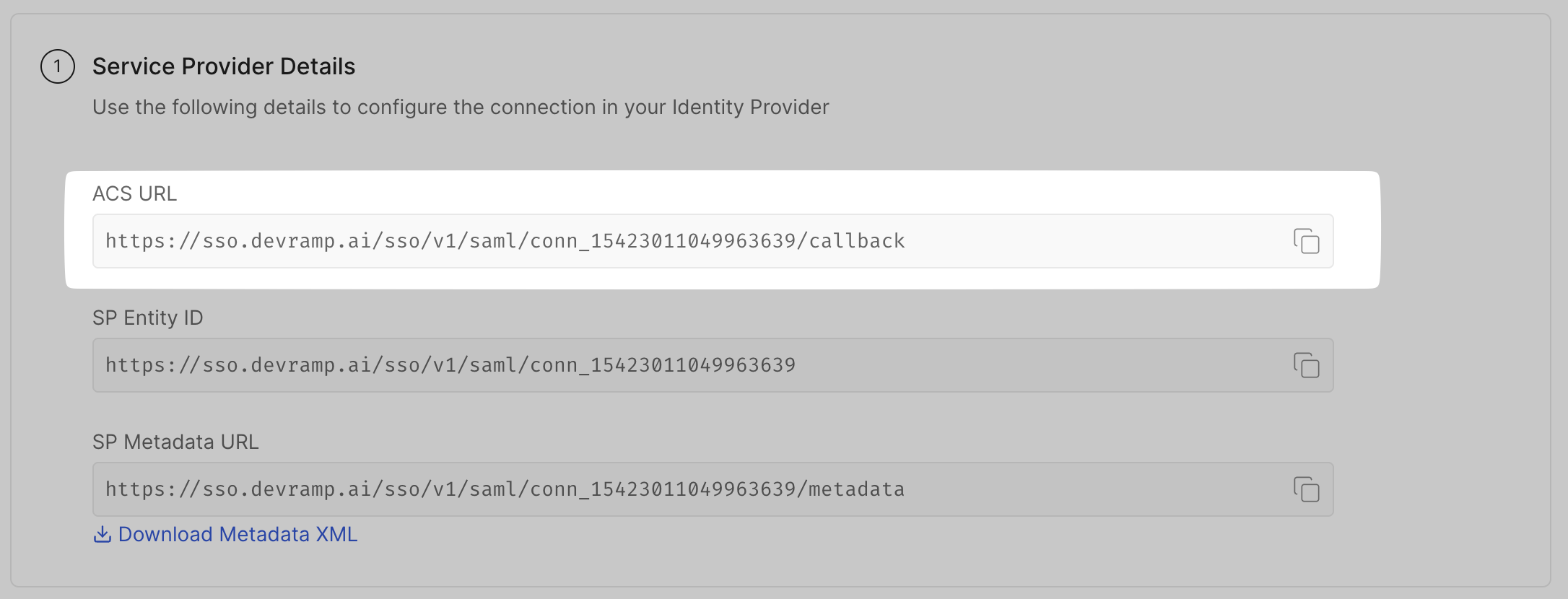Click the Service Provider Details heading
This screenshot has width=1568, height=599.
[x=223, y=66]
